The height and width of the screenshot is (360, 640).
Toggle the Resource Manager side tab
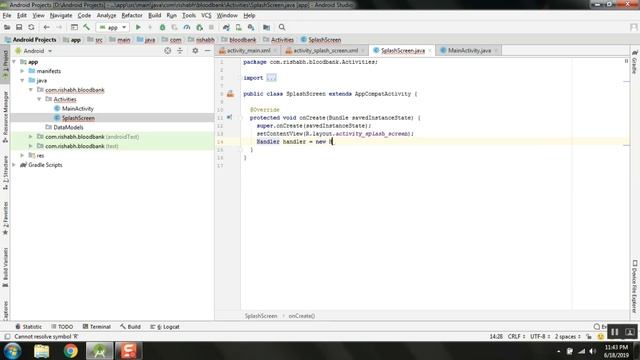[x=5, y=117]
